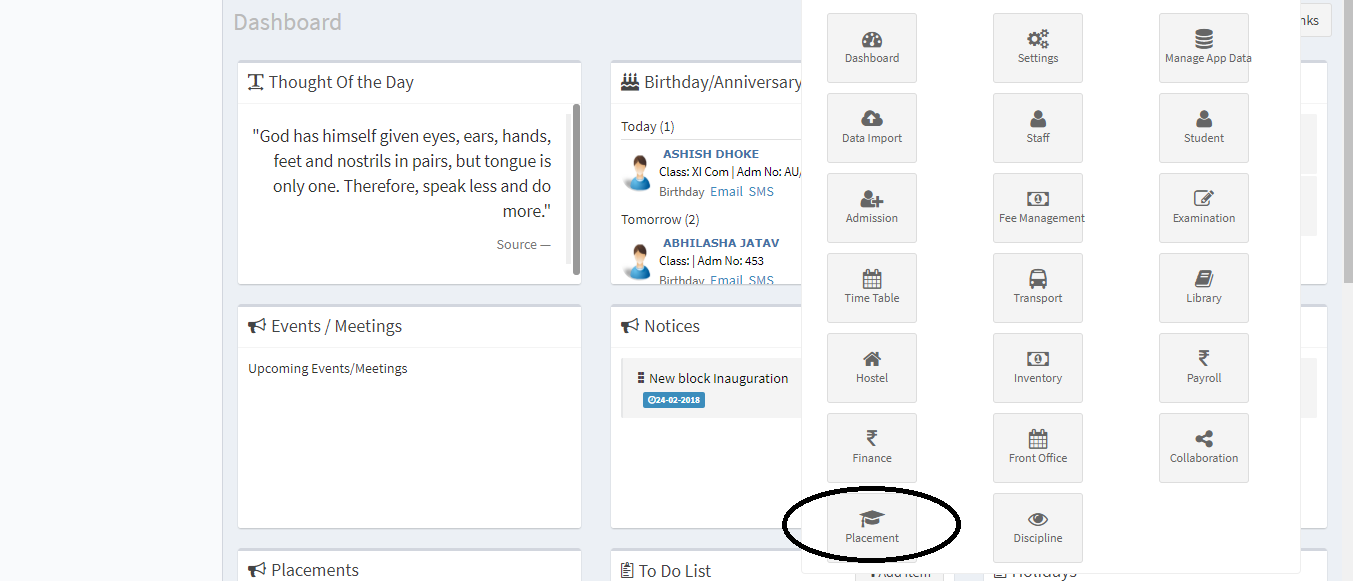Open the Placement module tile
Screen dimensions: 1353x581
pyautogui.click(x=872, y=528)
